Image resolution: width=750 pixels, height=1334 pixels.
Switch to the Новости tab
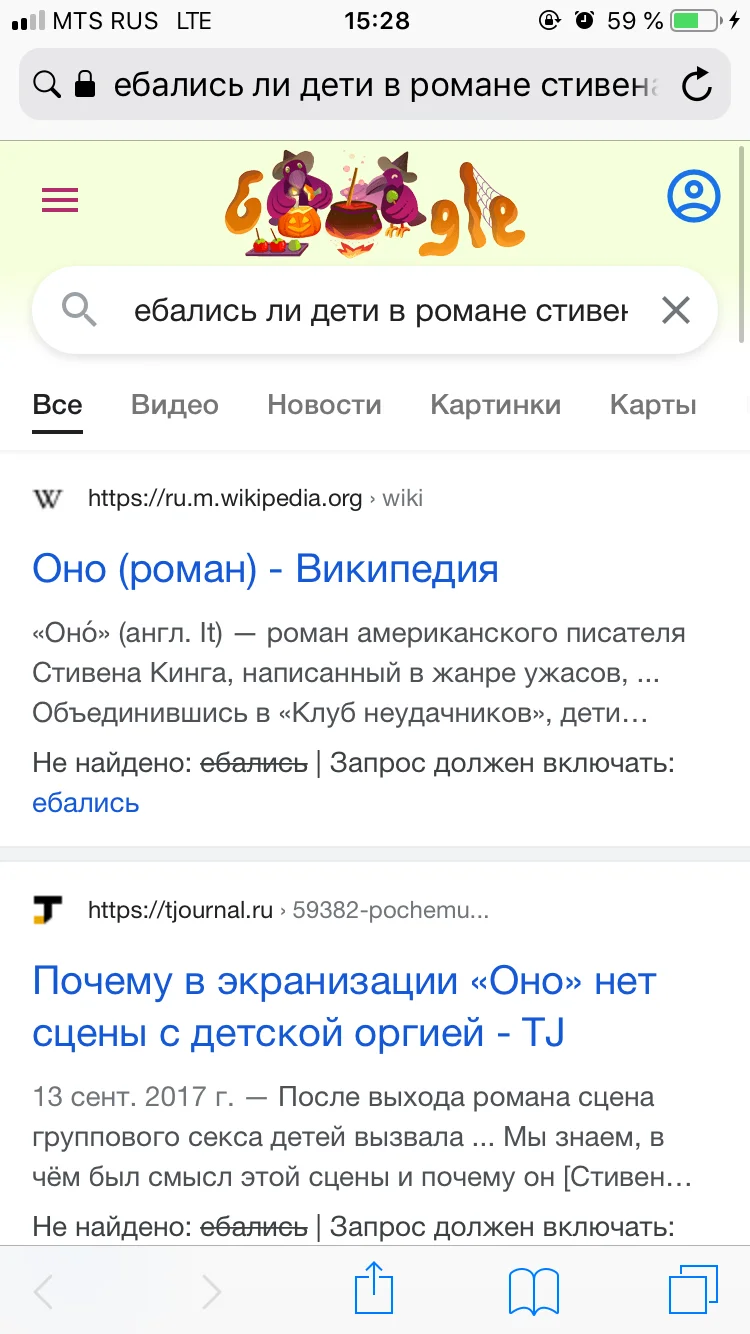pyautogui.click(x=324, y=405)
